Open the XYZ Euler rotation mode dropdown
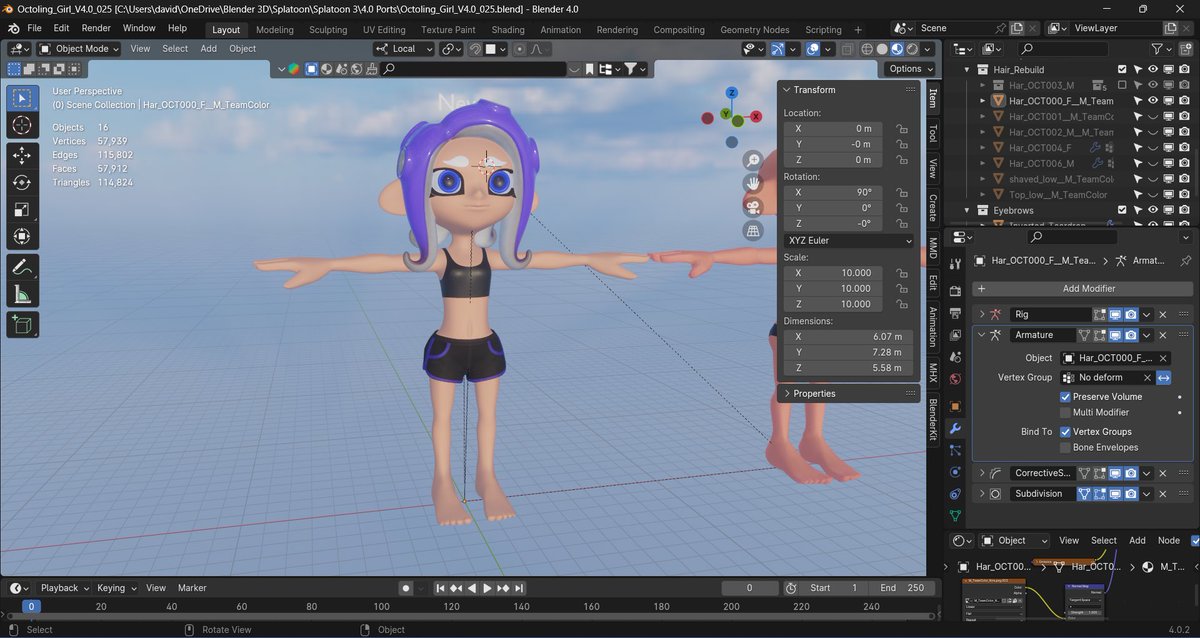1200x638 pixels. [x=849, y=241]
